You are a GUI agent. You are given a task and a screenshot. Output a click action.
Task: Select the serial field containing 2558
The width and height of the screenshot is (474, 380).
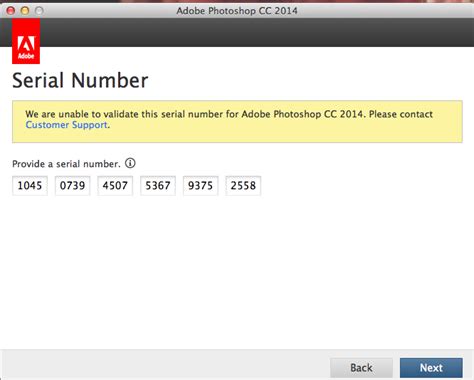[243, 186]
